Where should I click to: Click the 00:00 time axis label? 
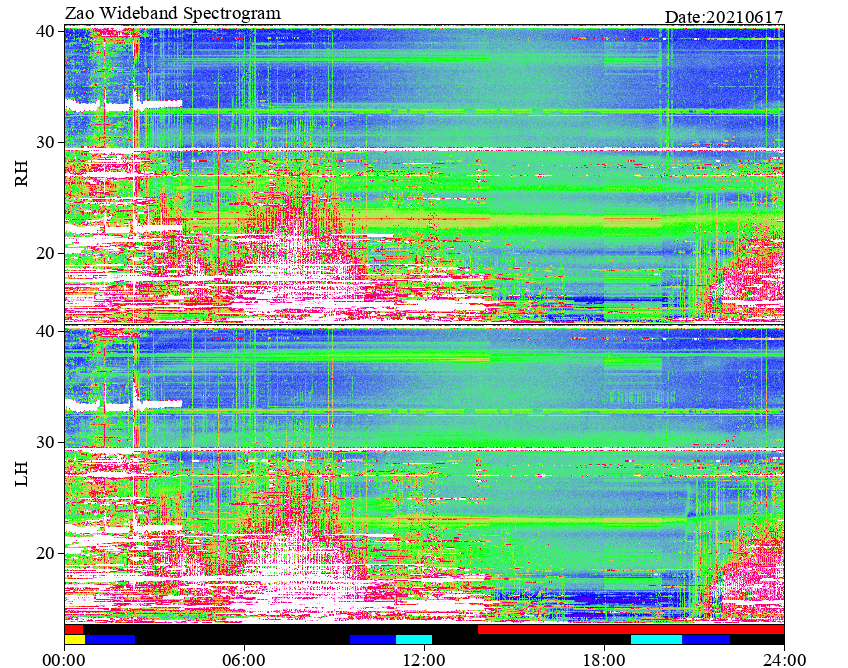[x=64, y=660]
